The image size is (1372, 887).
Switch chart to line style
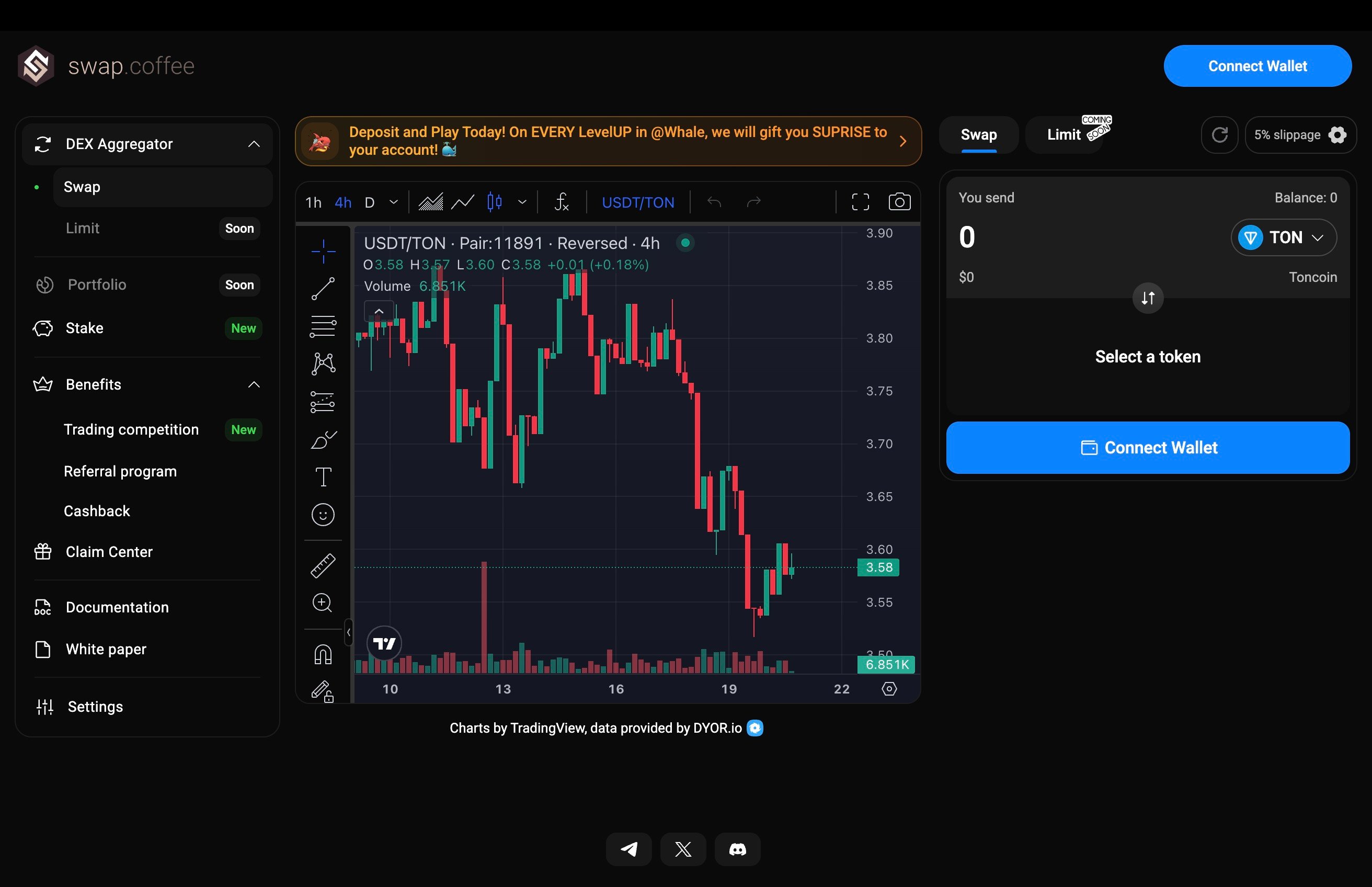462,202
